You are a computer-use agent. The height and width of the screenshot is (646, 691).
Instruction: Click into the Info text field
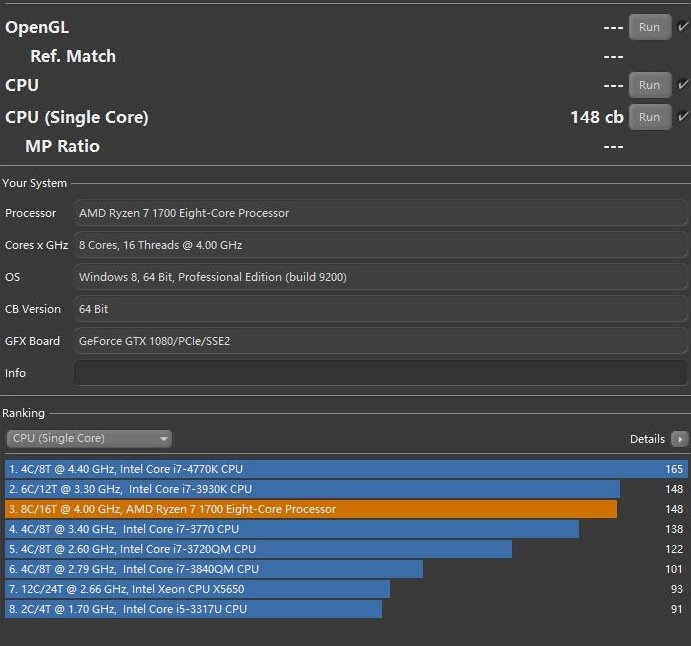pos(381,373)
